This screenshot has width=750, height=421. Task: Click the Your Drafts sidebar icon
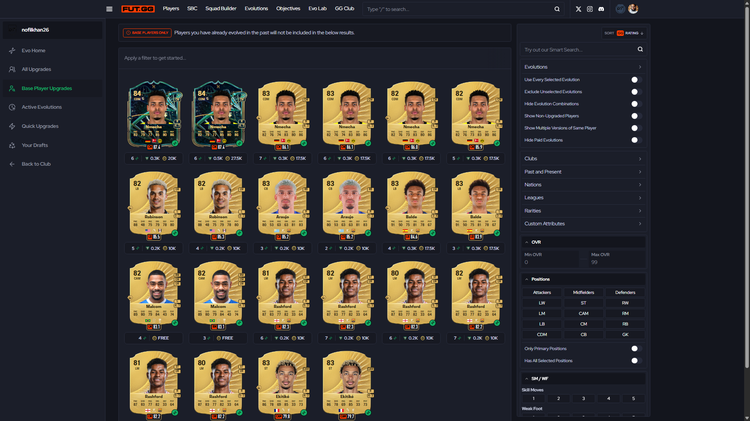(x=12, y=145)
